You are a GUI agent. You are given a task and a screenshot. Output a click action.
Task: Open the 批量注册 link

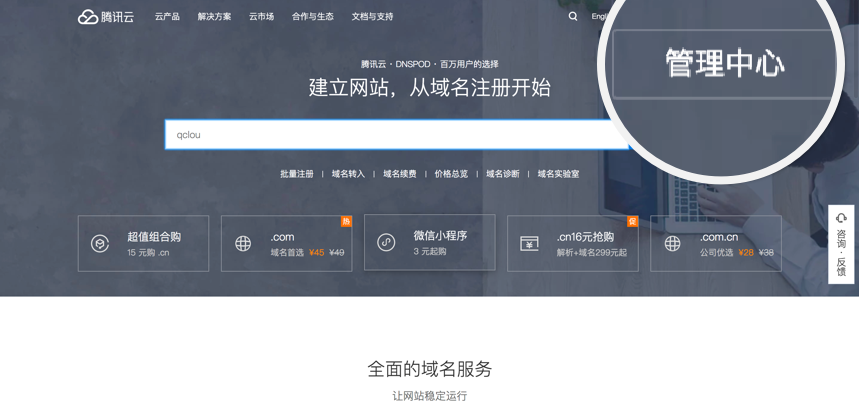(296, 174)
